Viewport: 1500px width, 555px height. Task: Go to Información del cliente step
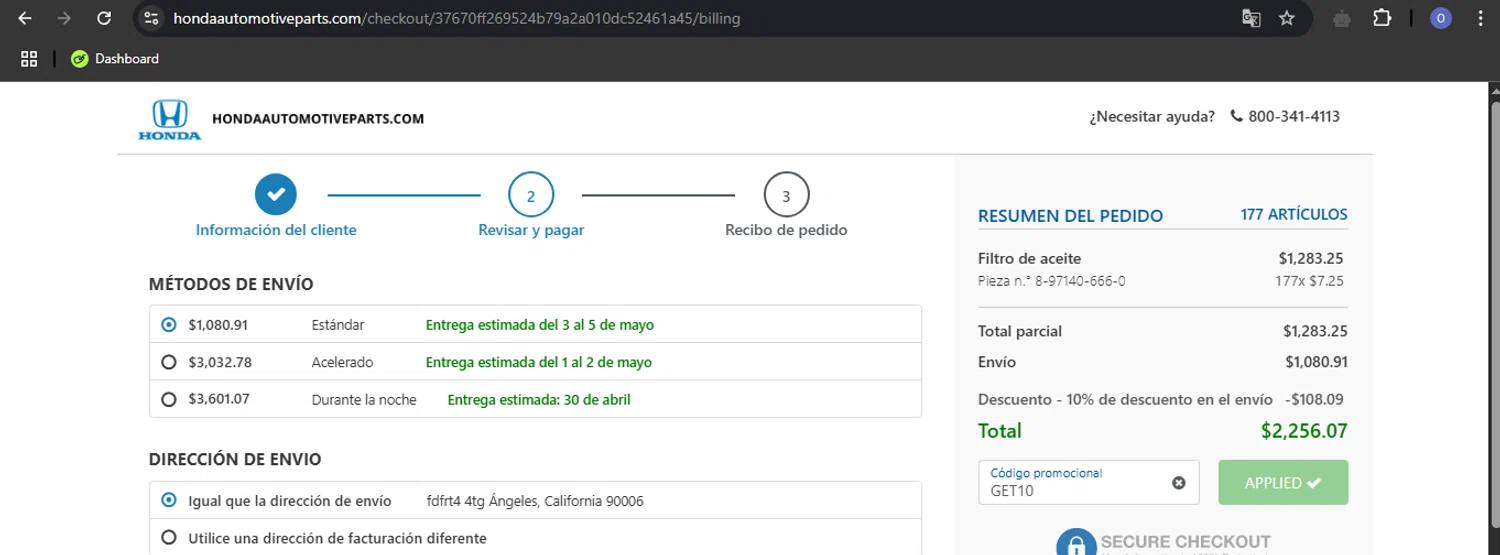[x=276, y=230]
